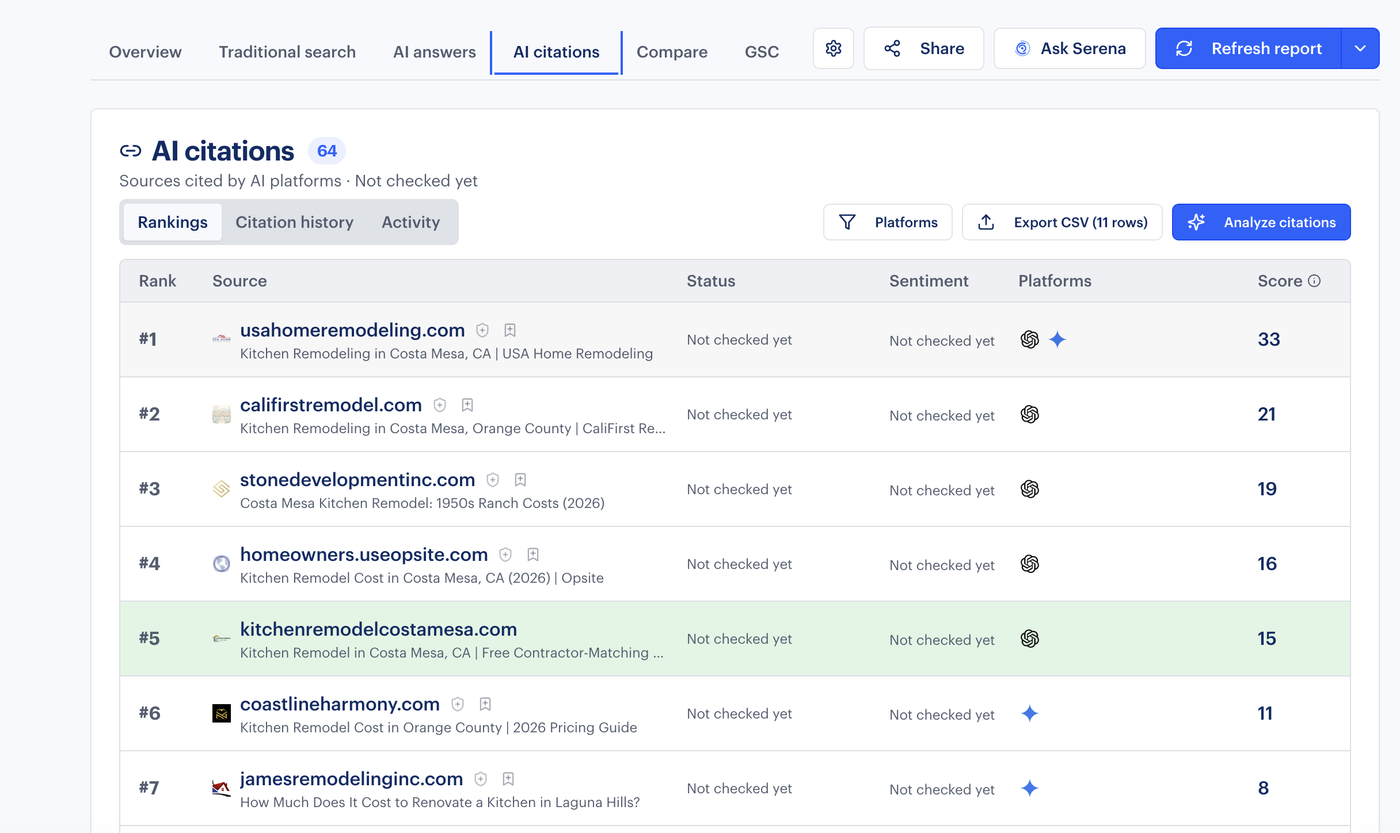Switch to the Overview tab

pyautogui.click(x=145, y=52)
